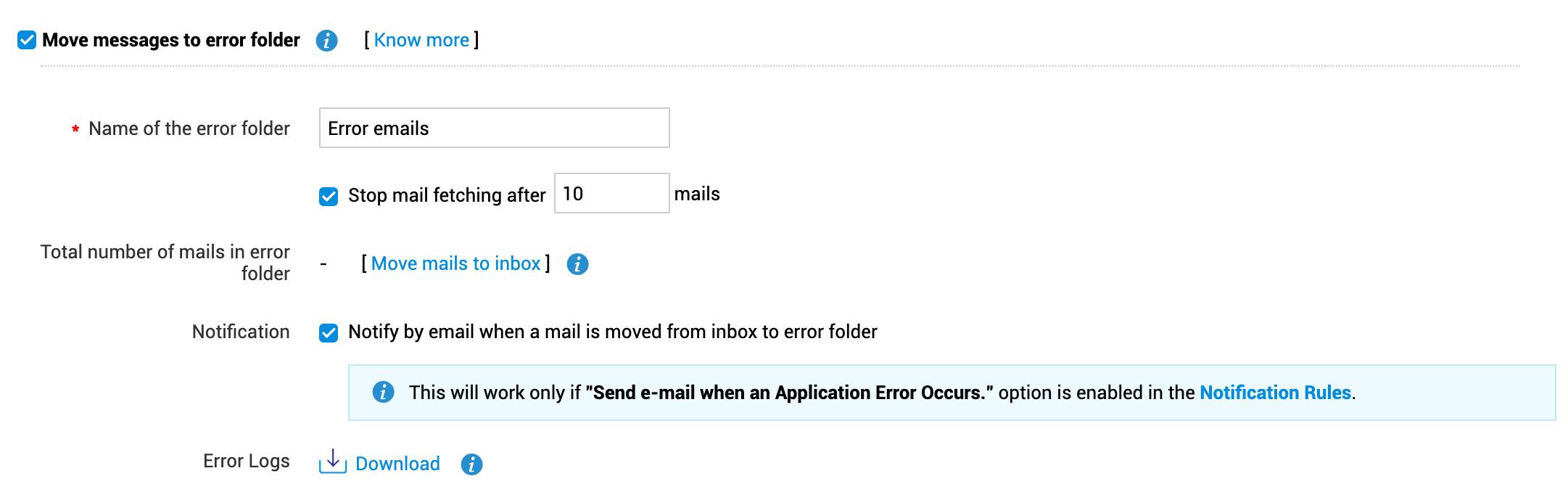Image resolution: width=1568 pixels, height=492 pixels.
Task: Open the Know more link
Action: [421, 40]
